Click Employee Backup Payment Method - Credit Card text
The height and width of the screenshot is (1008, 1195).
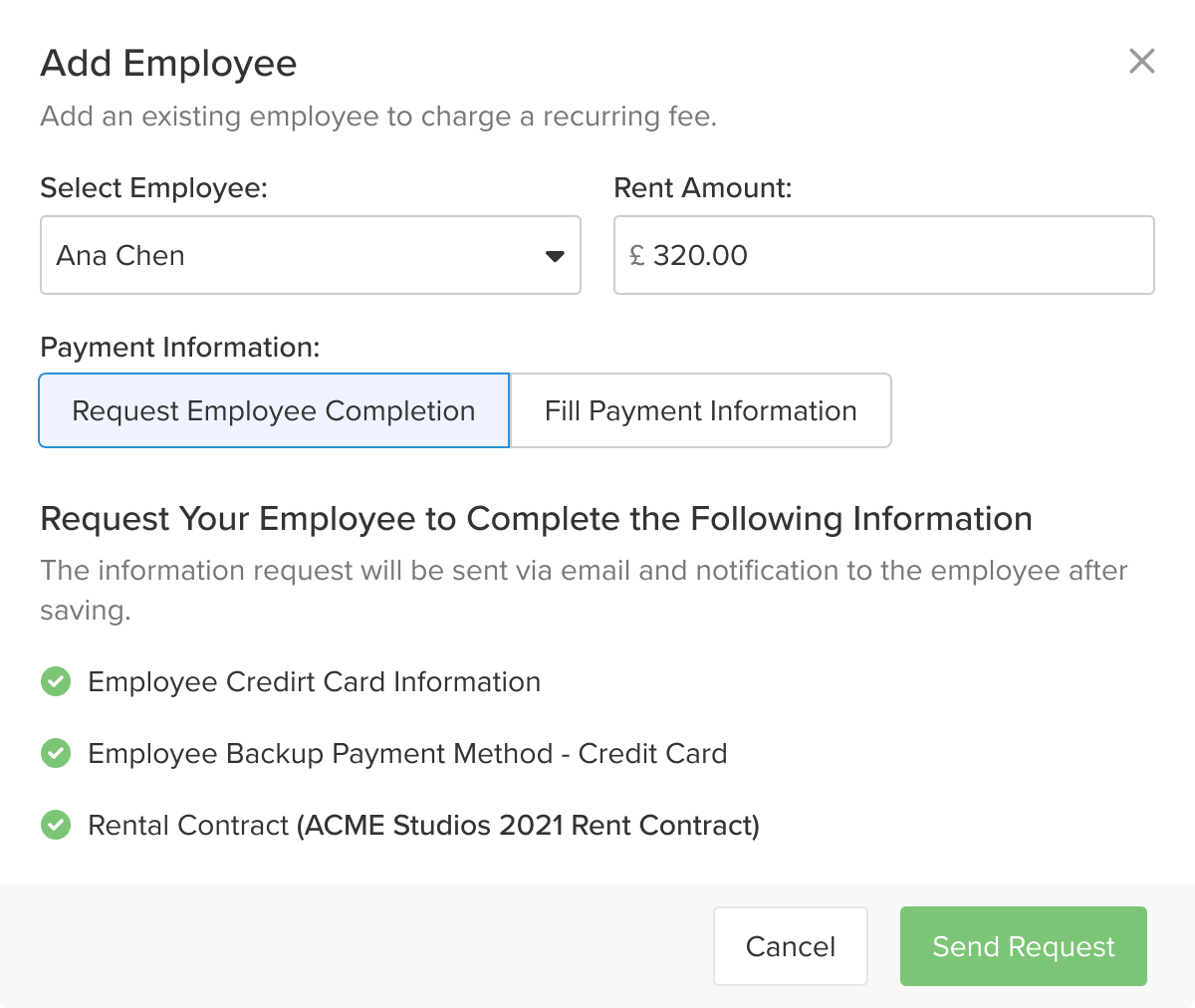tap(407, 754)
